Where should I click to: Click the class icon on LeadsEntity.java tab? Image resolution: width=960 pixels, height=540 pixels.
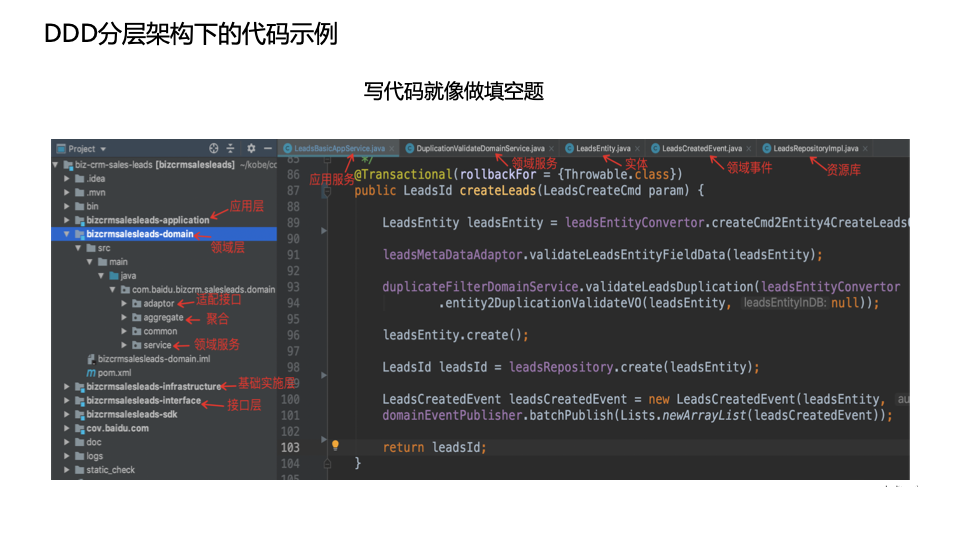point(569,149)
